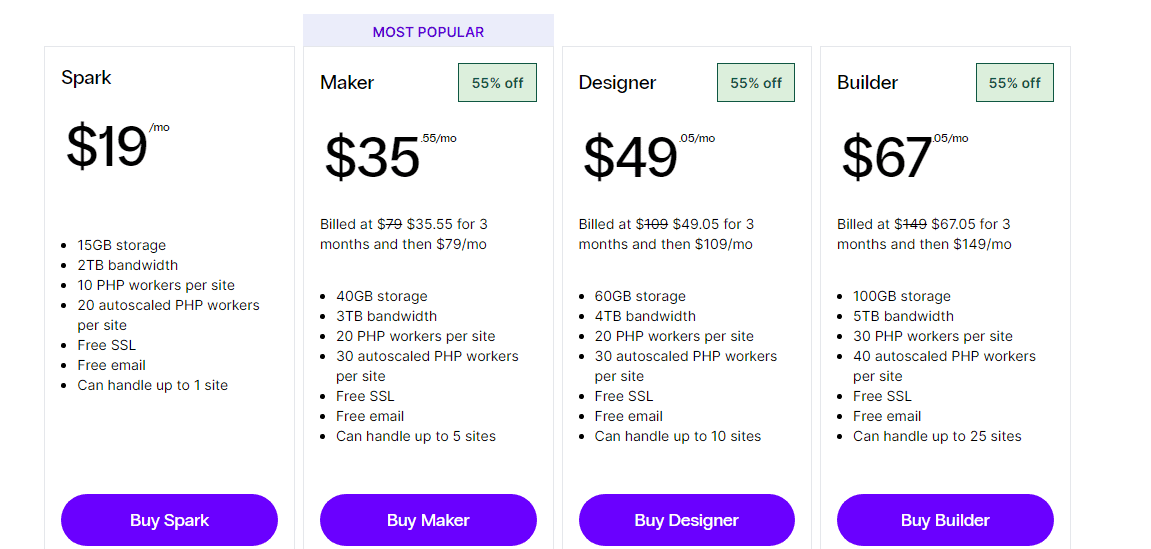Click the Spark plan title
This screenshot has height=549, width=1151.
point(87,78)
